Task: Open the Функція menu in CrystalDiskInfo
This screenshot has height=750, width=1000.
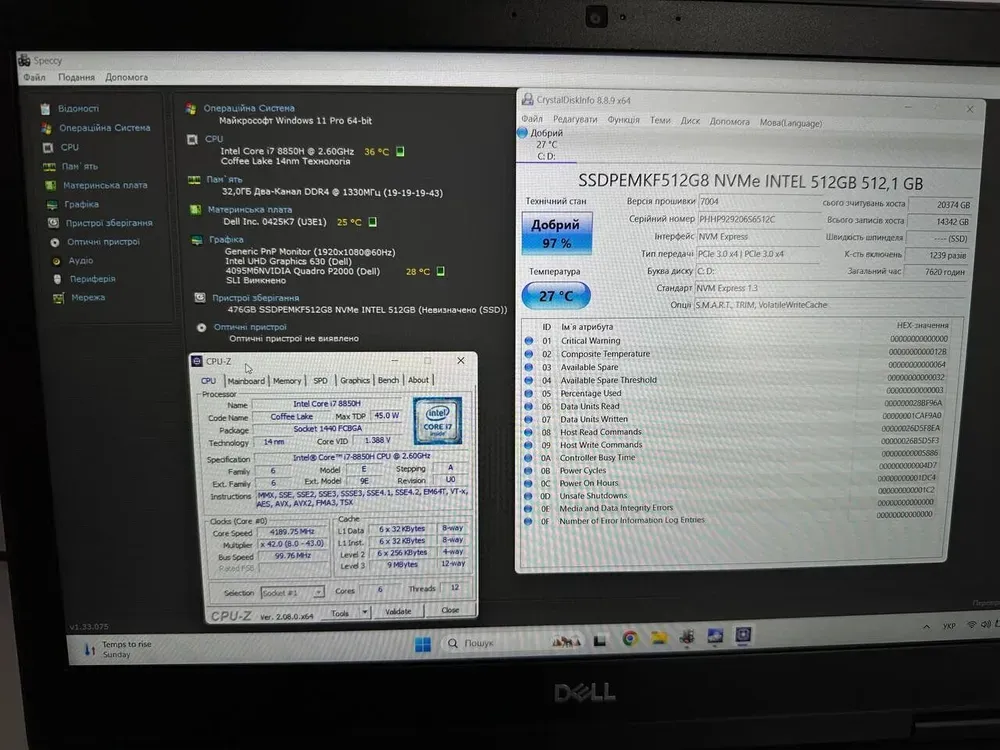Action: pos(623,121)
